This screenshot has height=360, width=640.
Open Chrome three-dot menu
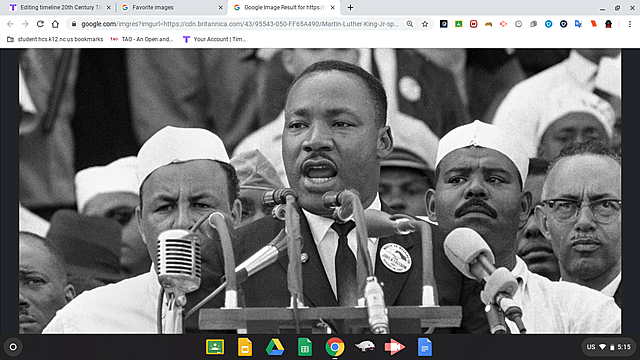[x=630, y=24]
